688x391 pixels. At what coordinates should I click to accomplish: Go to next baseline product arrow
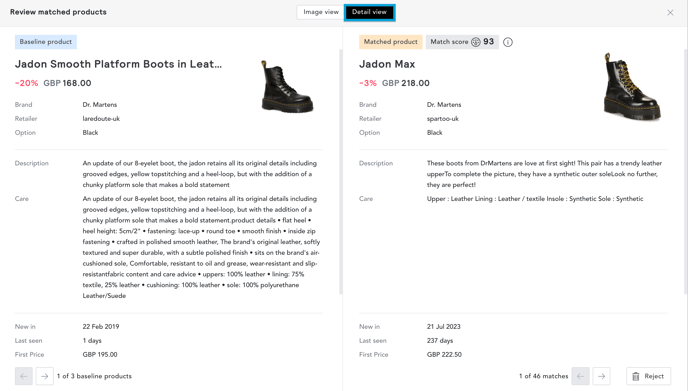[44, 376]
